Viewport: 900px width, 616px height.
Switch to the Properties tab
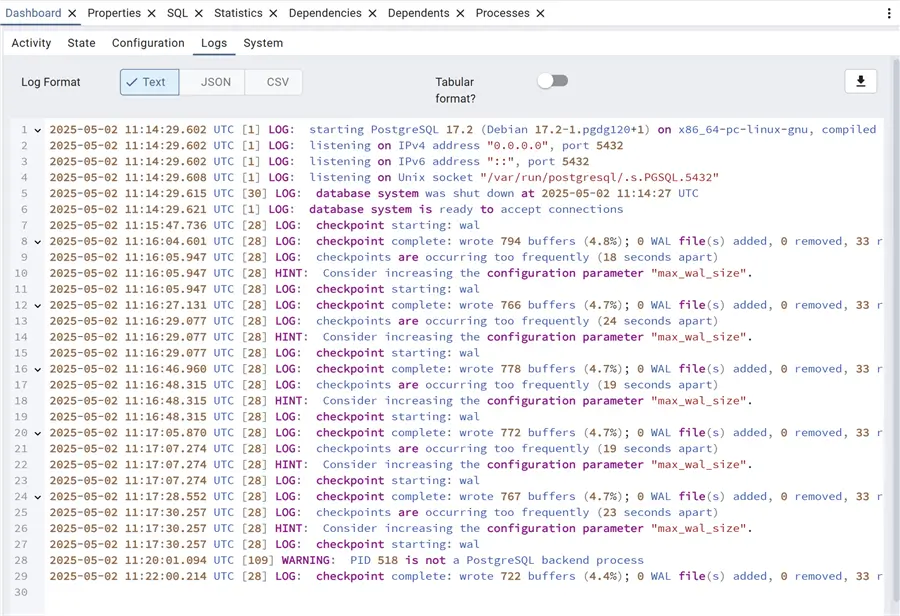[113, 13]
